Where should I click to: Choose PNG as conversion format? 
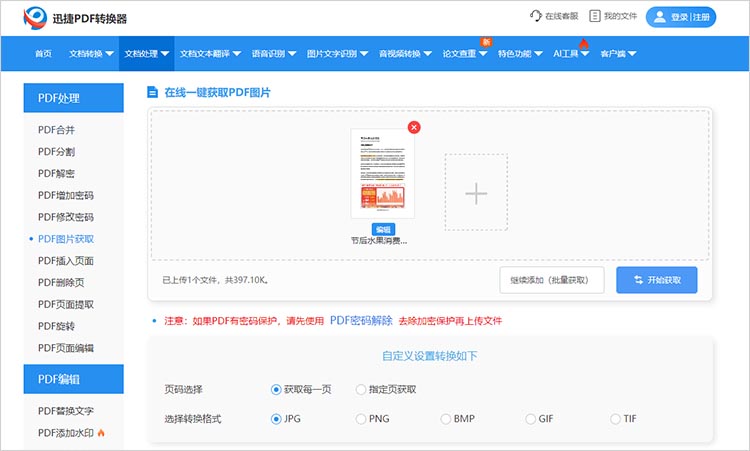pos(361,418)
